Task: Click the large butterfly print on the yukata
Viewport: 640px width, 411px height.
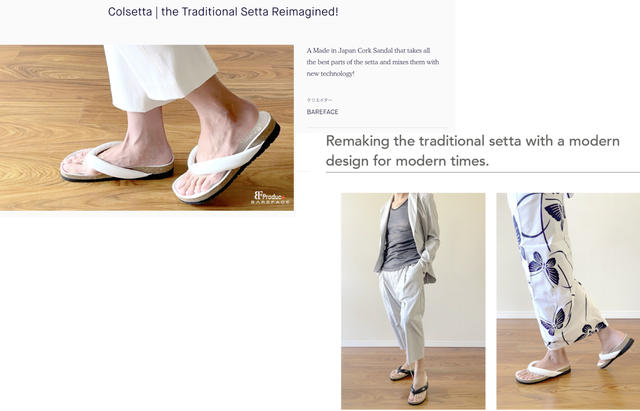Action: (x=545, y=267)
